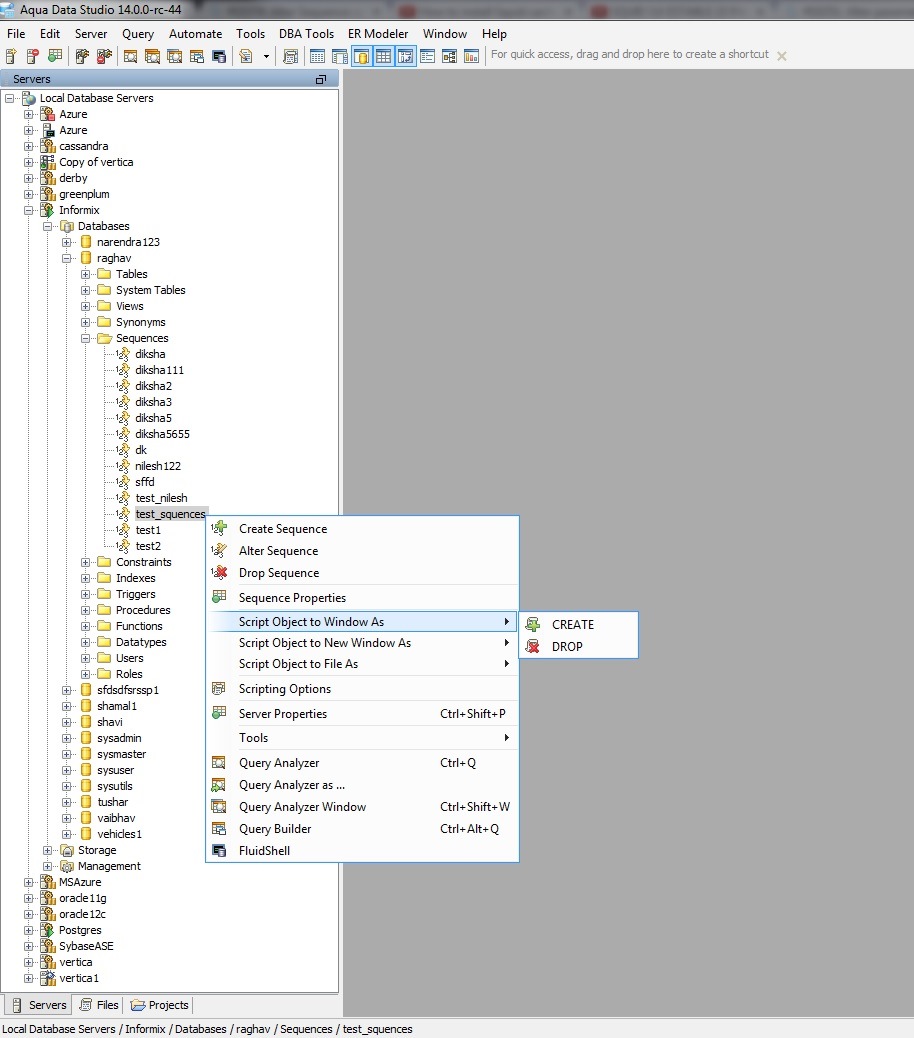Click the Unregister Server icon with red minus
The width and height of the screenshot is (914, 1038).
(32, 56)
